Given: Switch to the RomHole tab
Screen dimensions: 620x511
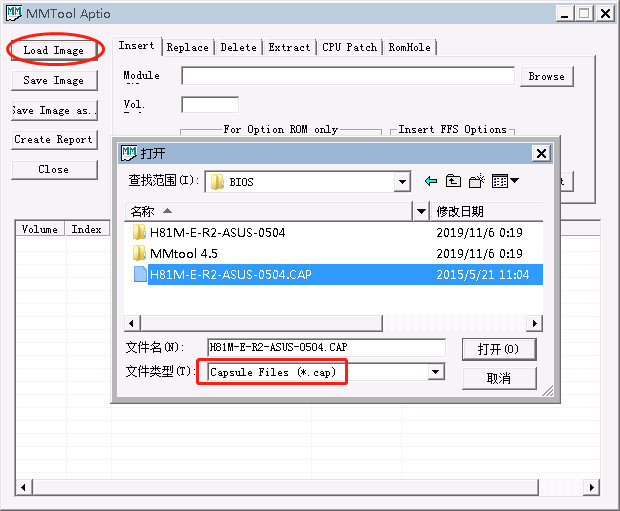Looking at the screenshot, I should tap(410, 47).
